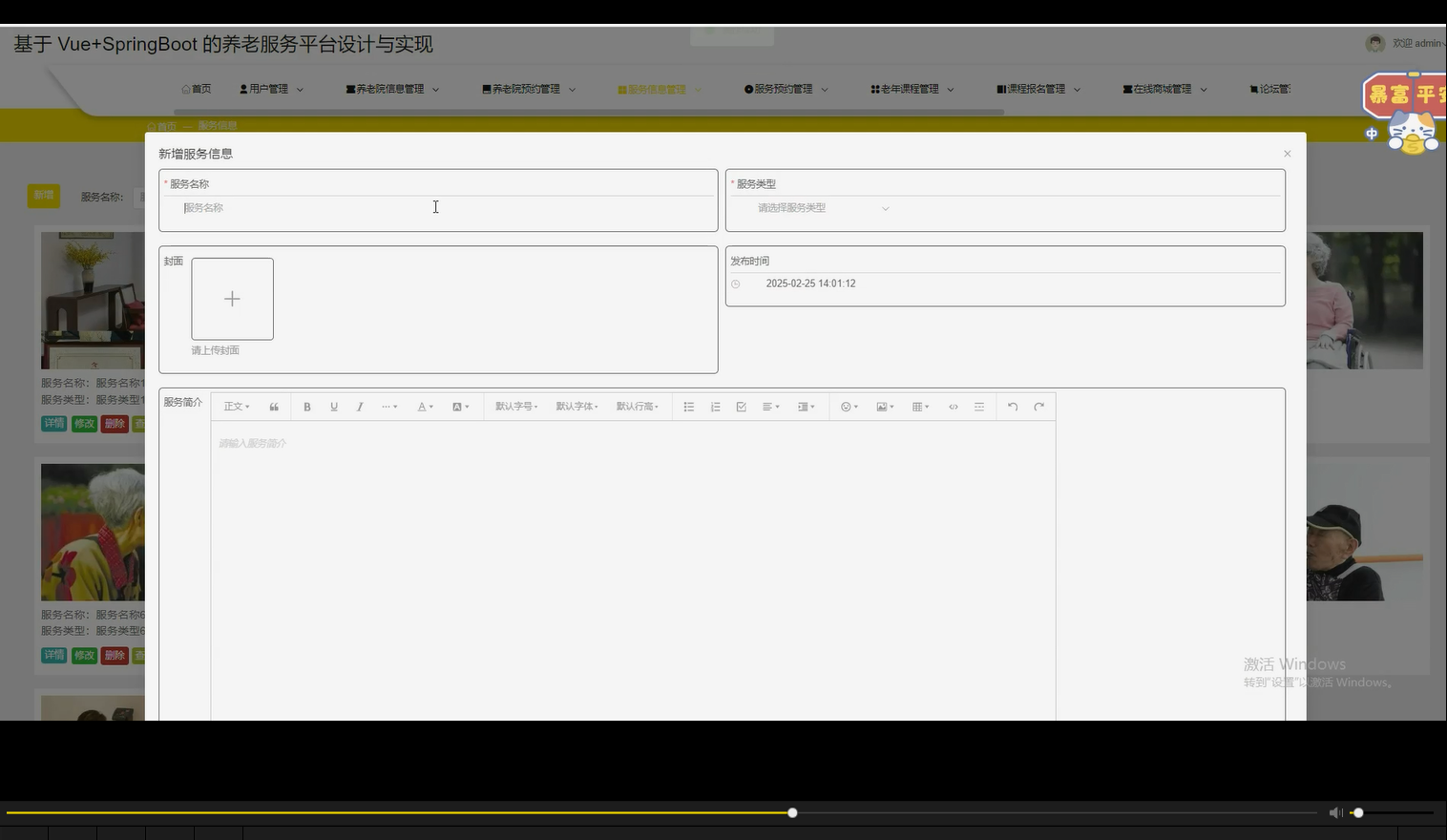Click 修改 on the 服务名称1 card
The height and width of the screenshot is (840, 1447).
85,424
